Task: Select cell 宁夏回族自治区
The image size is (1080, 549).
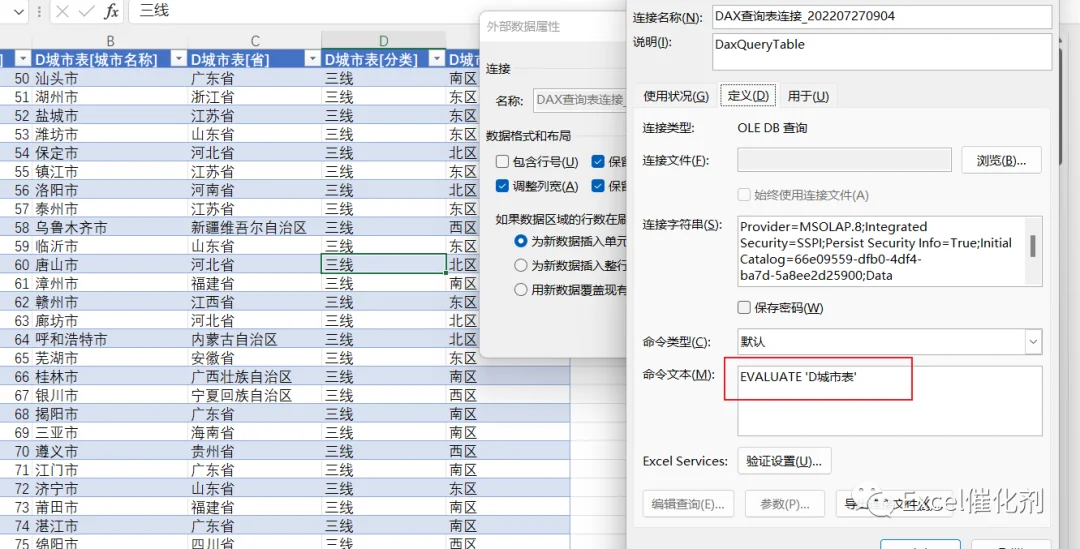Action: (x=255, y=395)
